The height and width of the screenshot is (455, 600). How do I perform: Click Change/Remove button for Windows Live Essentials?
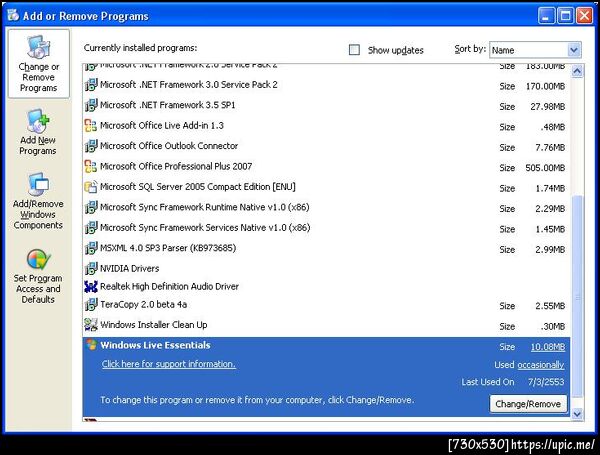point(528,404)
